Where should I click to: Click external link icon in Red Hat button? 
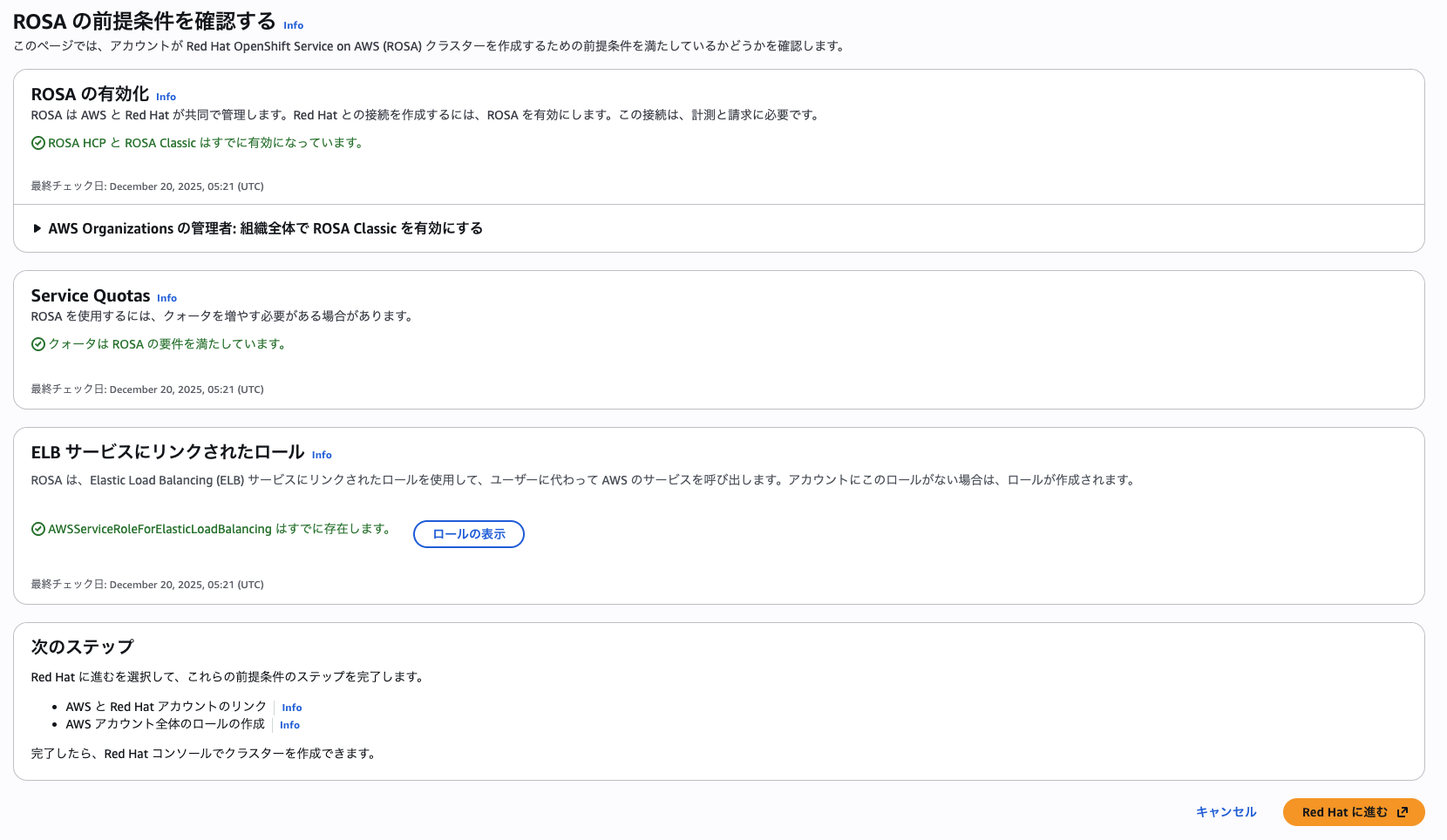click(x=1403, y=812)
